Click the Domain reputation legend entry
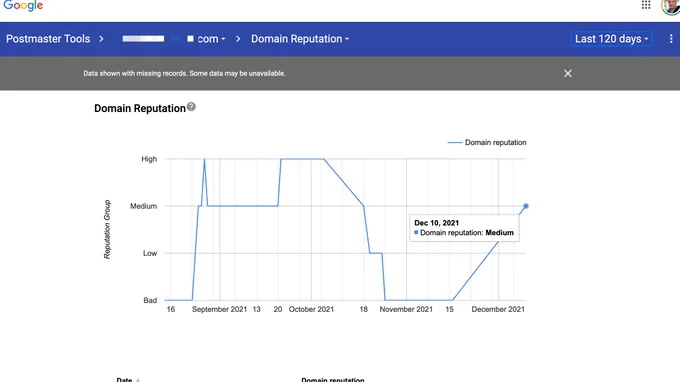The height and width of the screenshot is (382, 680). pyautogui.click(x=487, y=142)
